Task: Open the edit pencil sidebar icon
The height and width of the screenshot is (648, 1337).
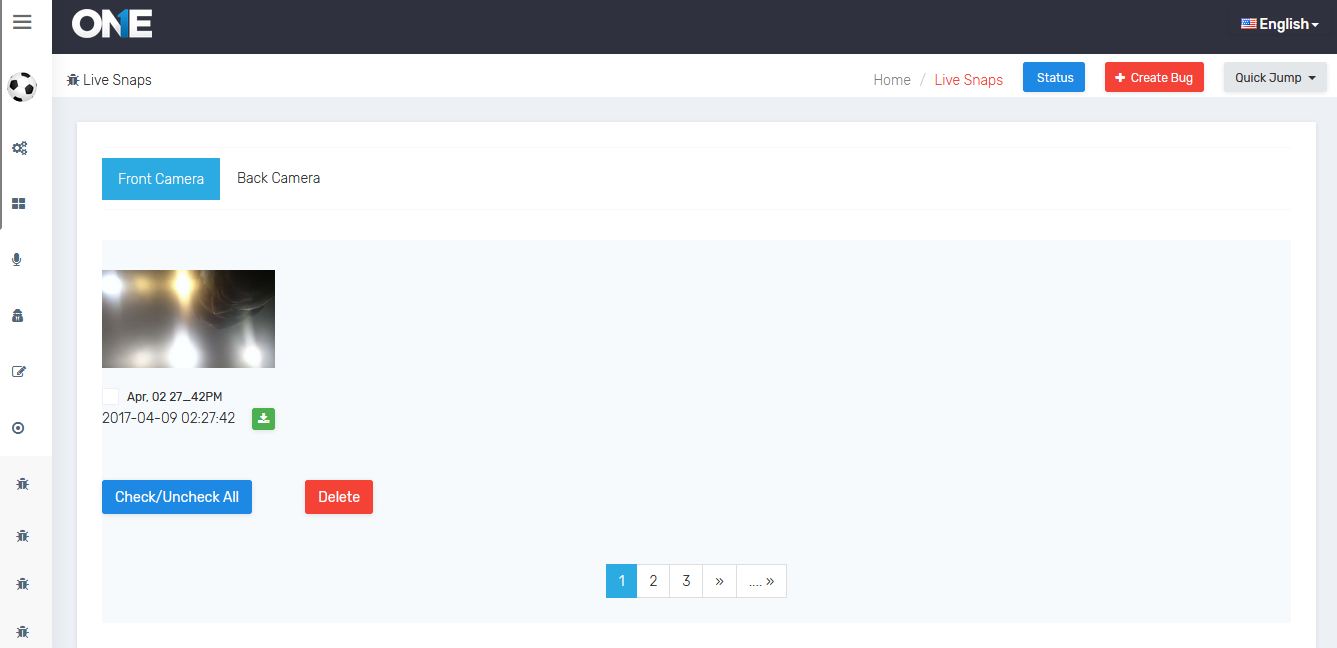Action: pos(18,372)
